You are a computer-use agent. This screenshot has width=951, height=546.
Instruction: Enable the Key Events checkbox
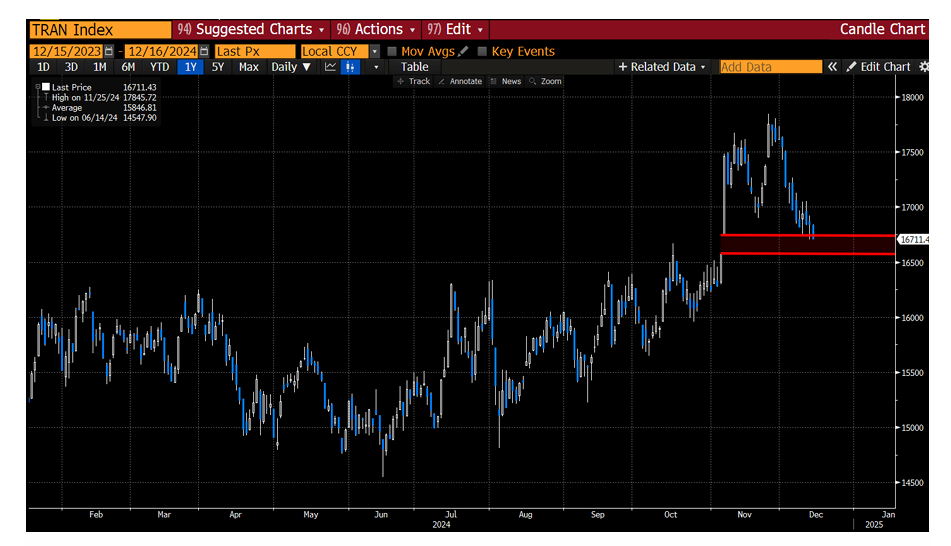click(x=482, y=52)
